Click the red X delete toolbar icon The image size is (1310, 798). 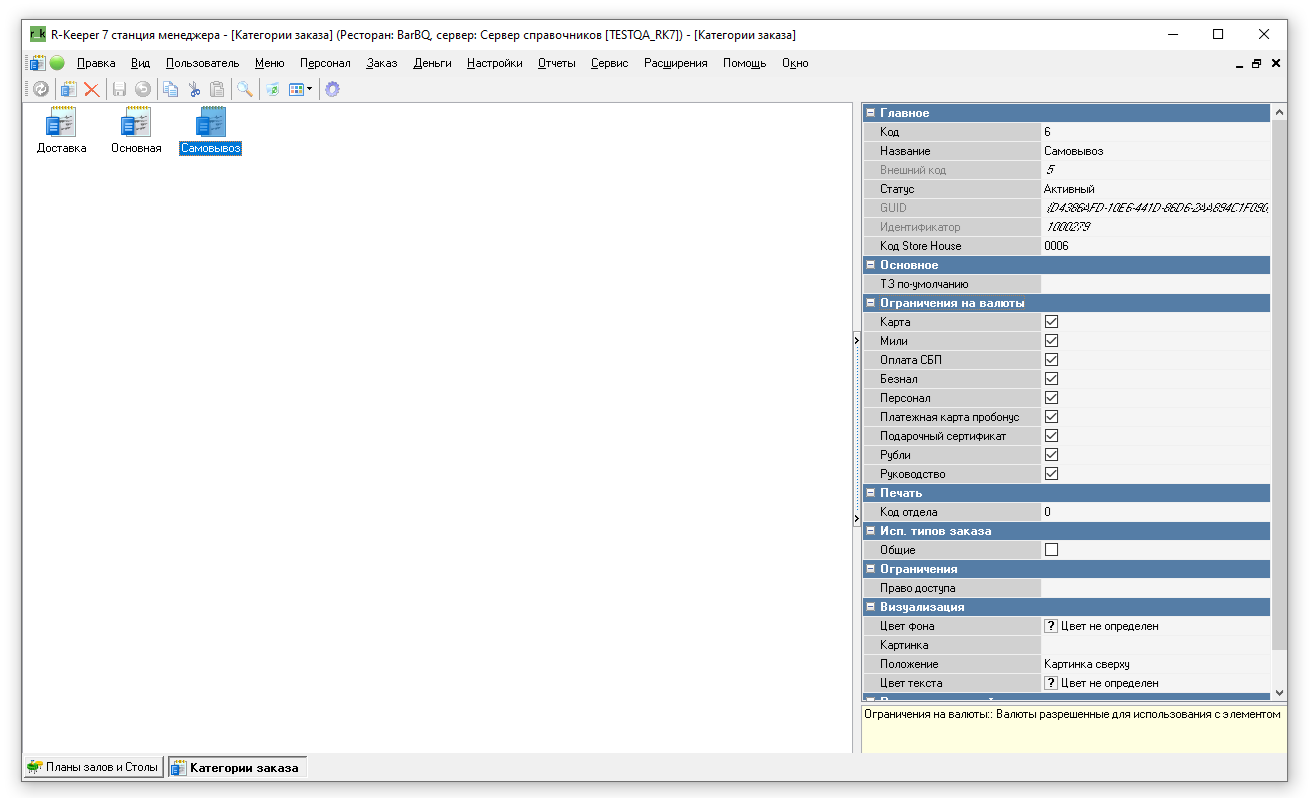click(x=92, y=89)
